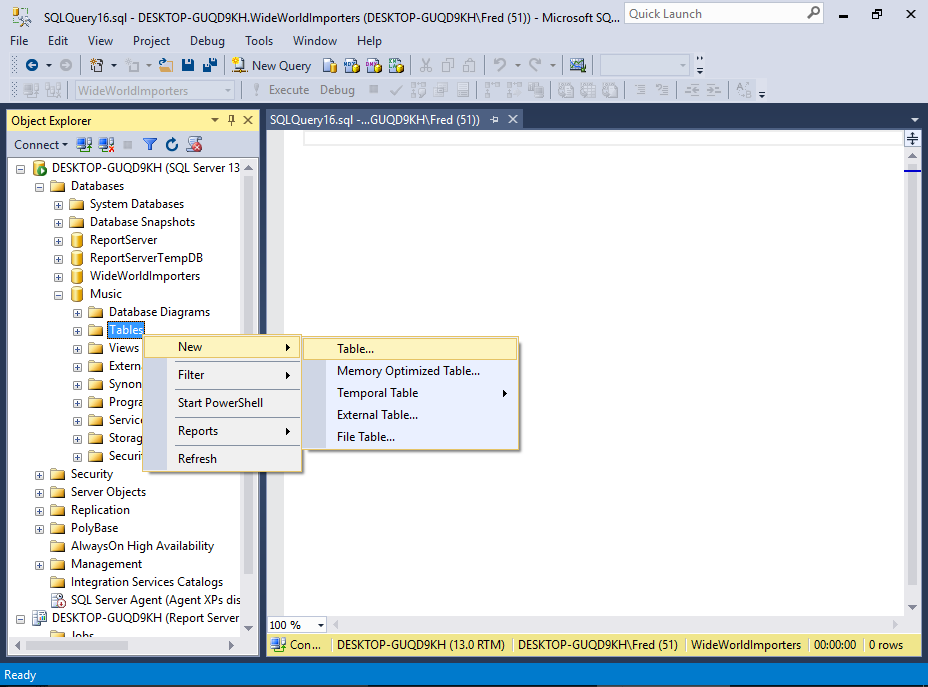Open the Tools menu

coord(259,41)
